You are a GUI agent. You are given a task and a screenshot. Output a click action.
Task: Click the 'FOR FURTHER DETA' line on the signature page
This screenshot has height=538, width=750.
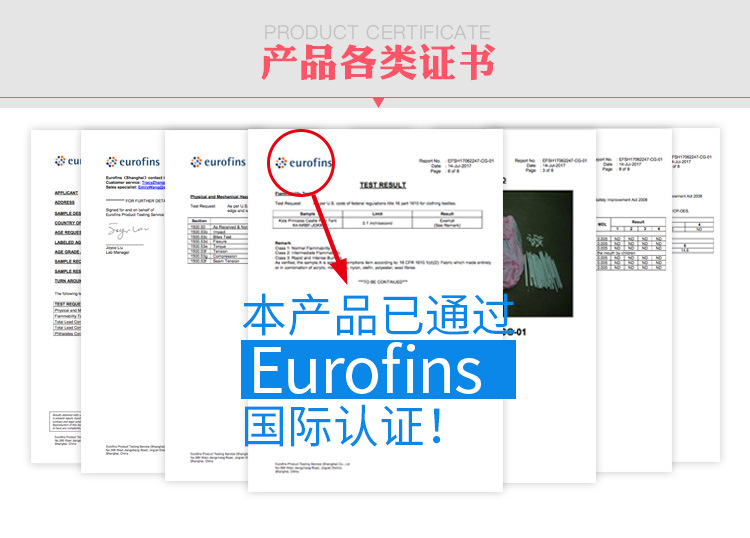[135, 200]
